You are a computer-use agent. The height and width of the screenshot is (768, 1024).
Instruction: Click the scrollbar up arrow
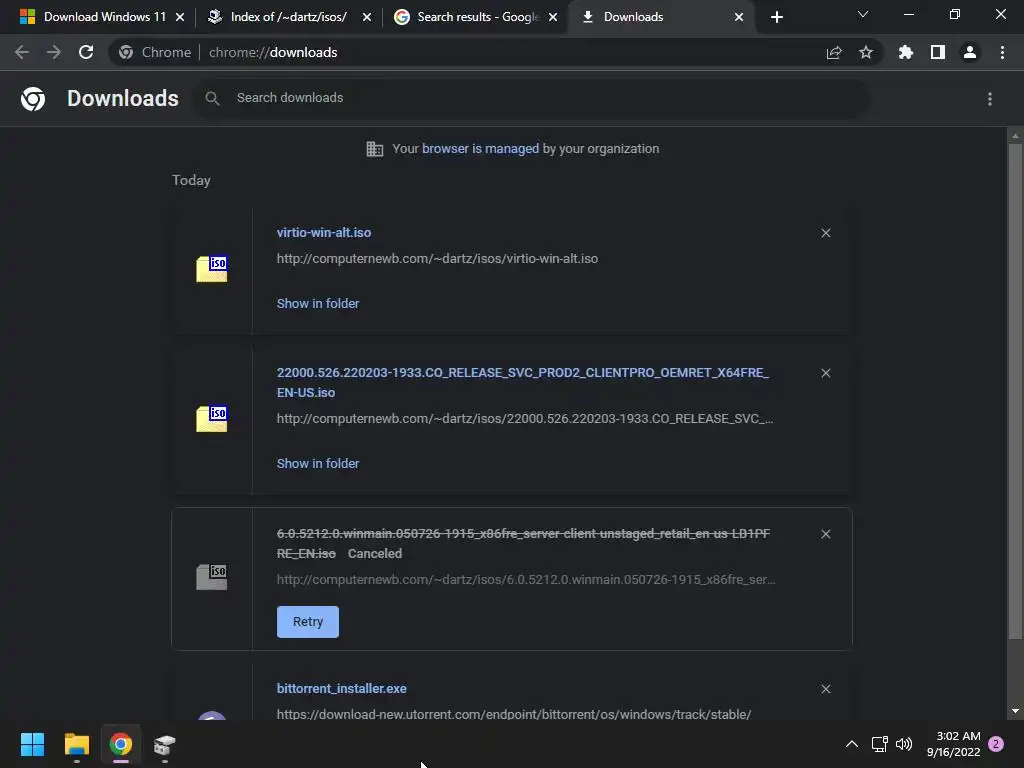pos(1015,136)
